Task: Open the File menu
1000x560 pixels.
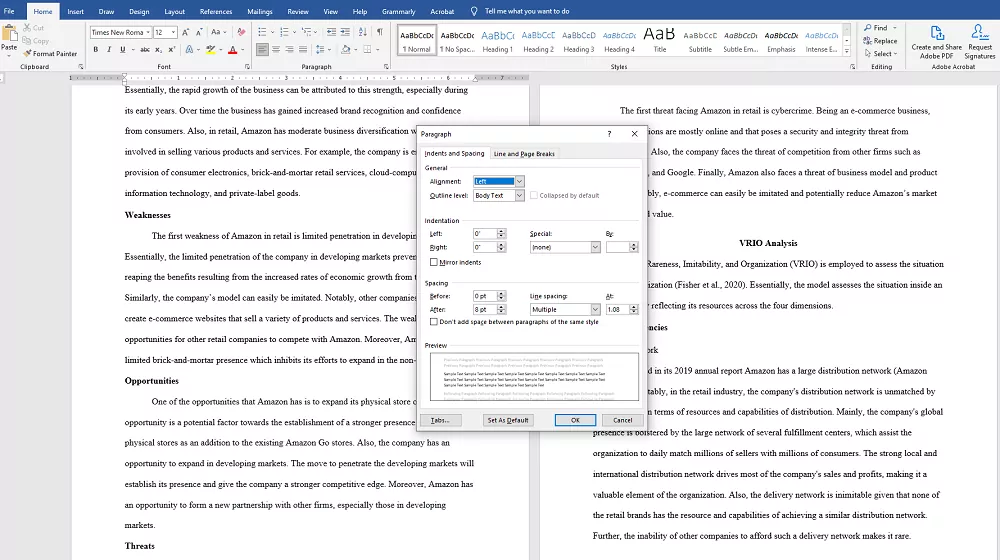Action: [9, 11]
